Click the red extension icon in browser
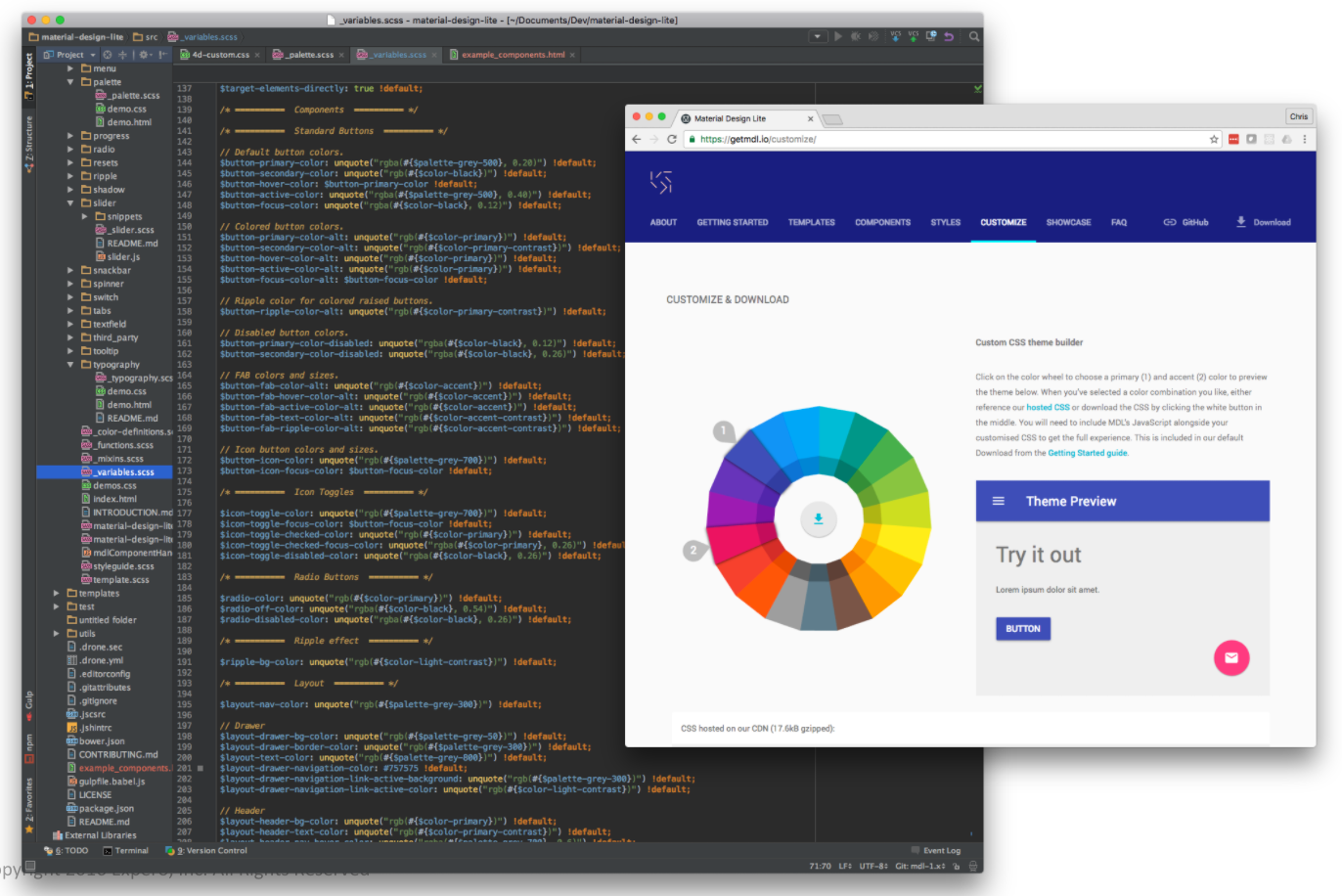Image resolution: width=1342 pixels, height=896 pixels. 1233,140
